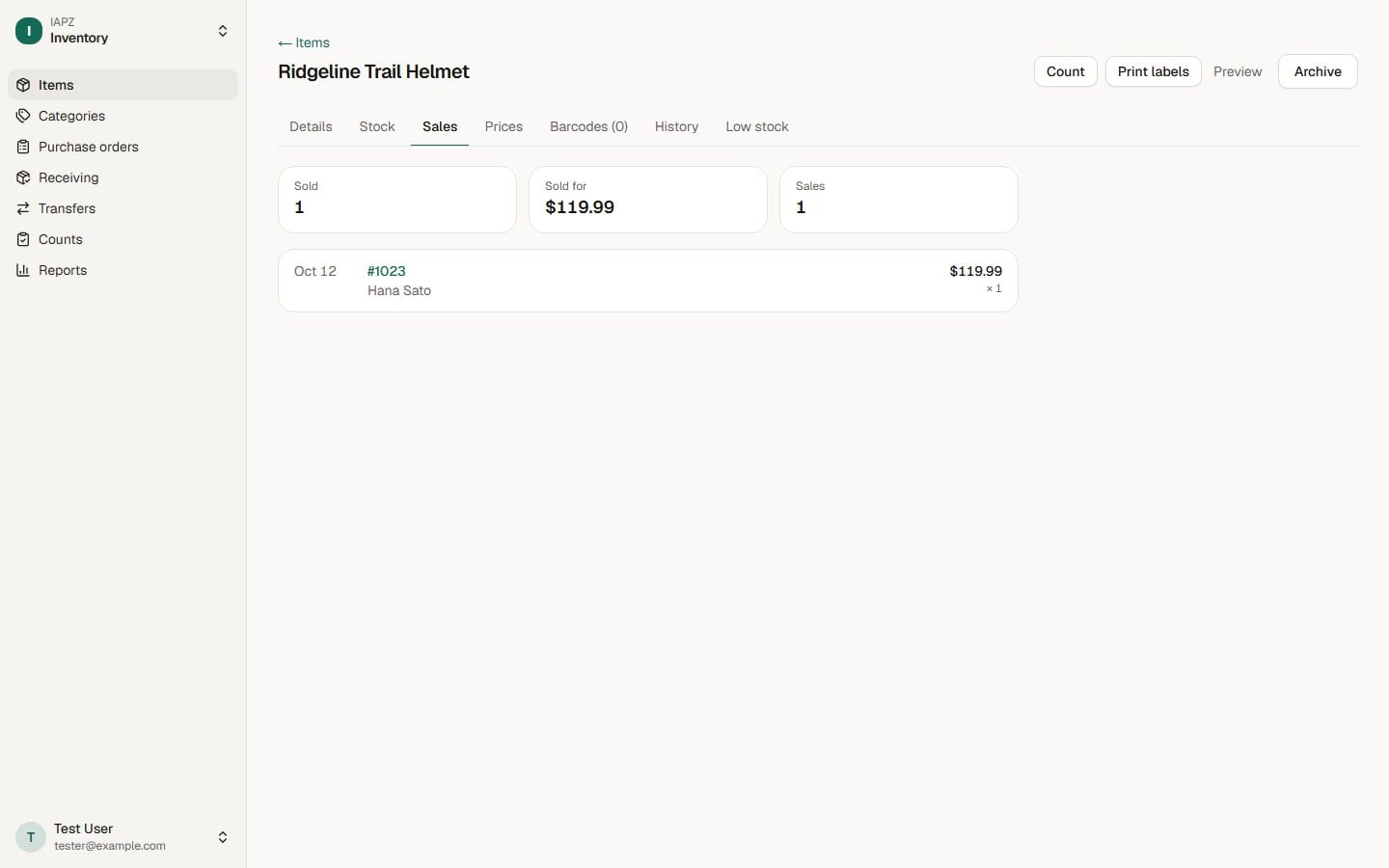Screen dimensions: 1389x868
Task: Click the Receiving package icon
Action: tap(23, 177)
